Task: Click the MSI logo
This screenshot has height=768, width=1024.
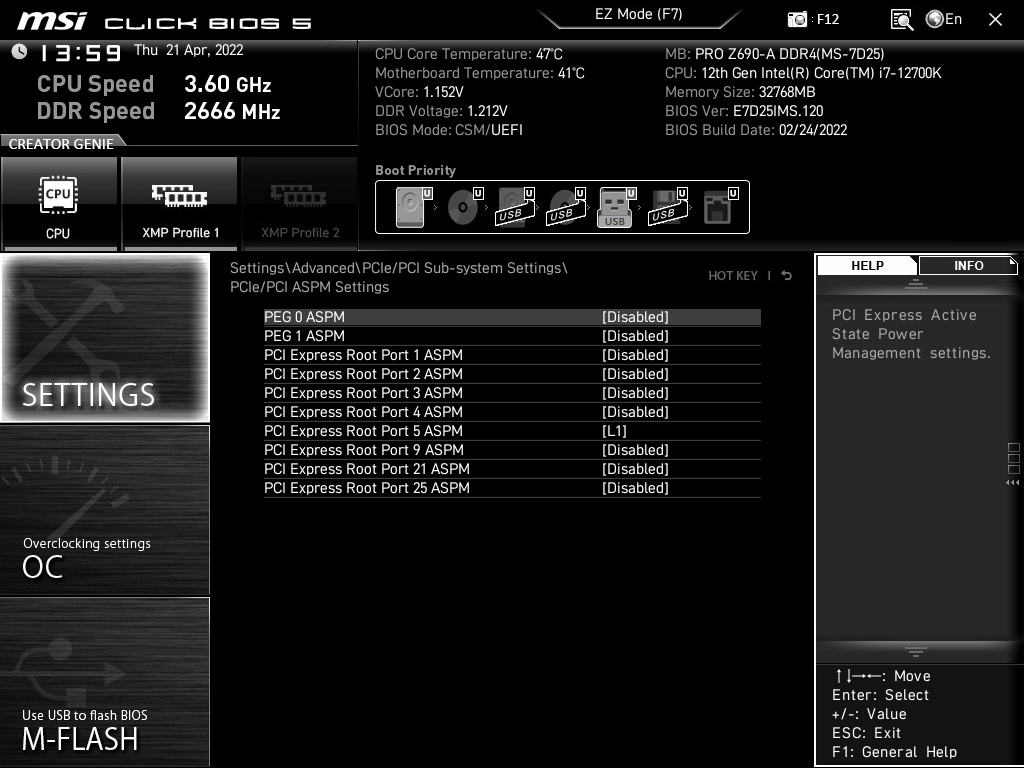Action: [52, 20]
